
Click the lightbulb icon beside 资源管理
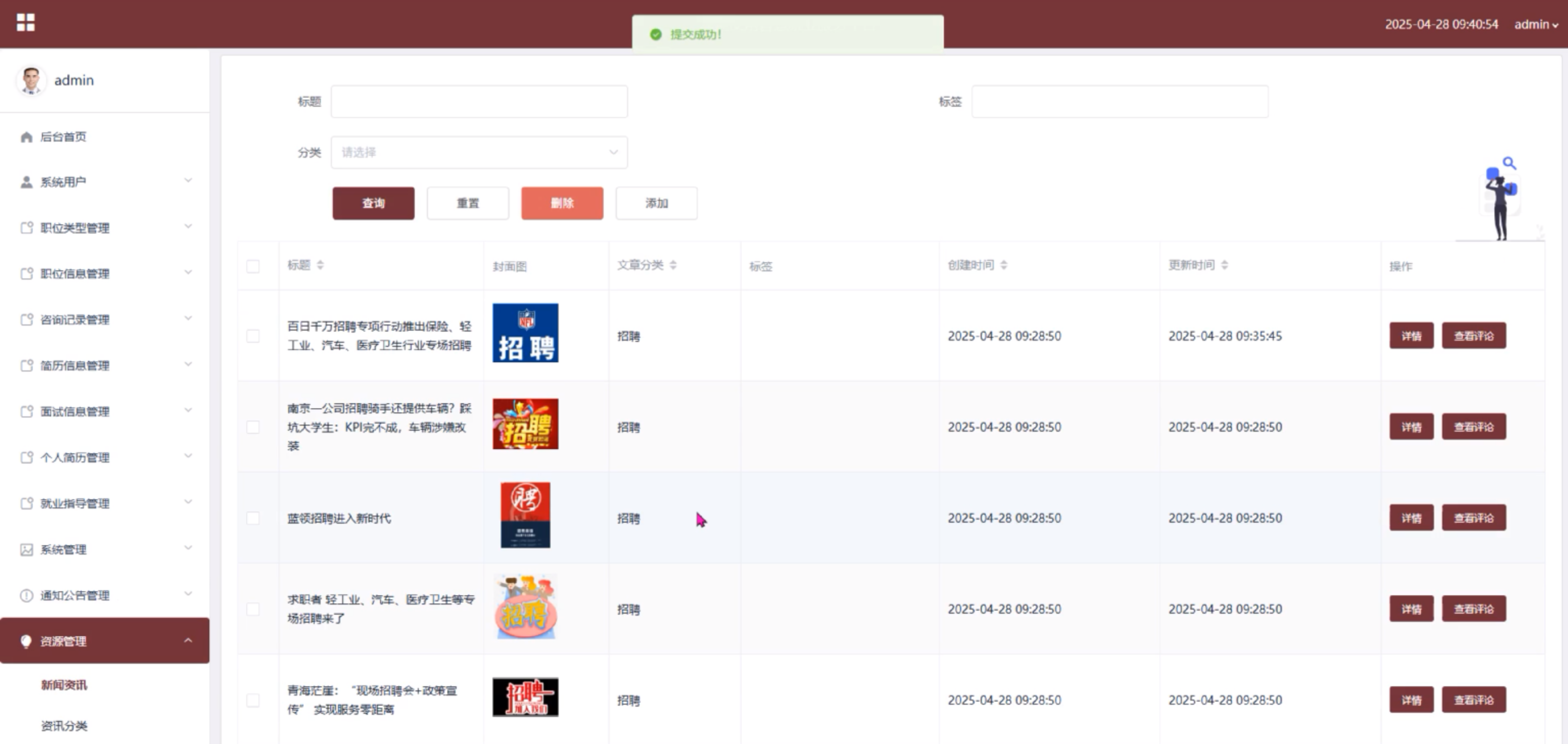(x=26, y=640)
